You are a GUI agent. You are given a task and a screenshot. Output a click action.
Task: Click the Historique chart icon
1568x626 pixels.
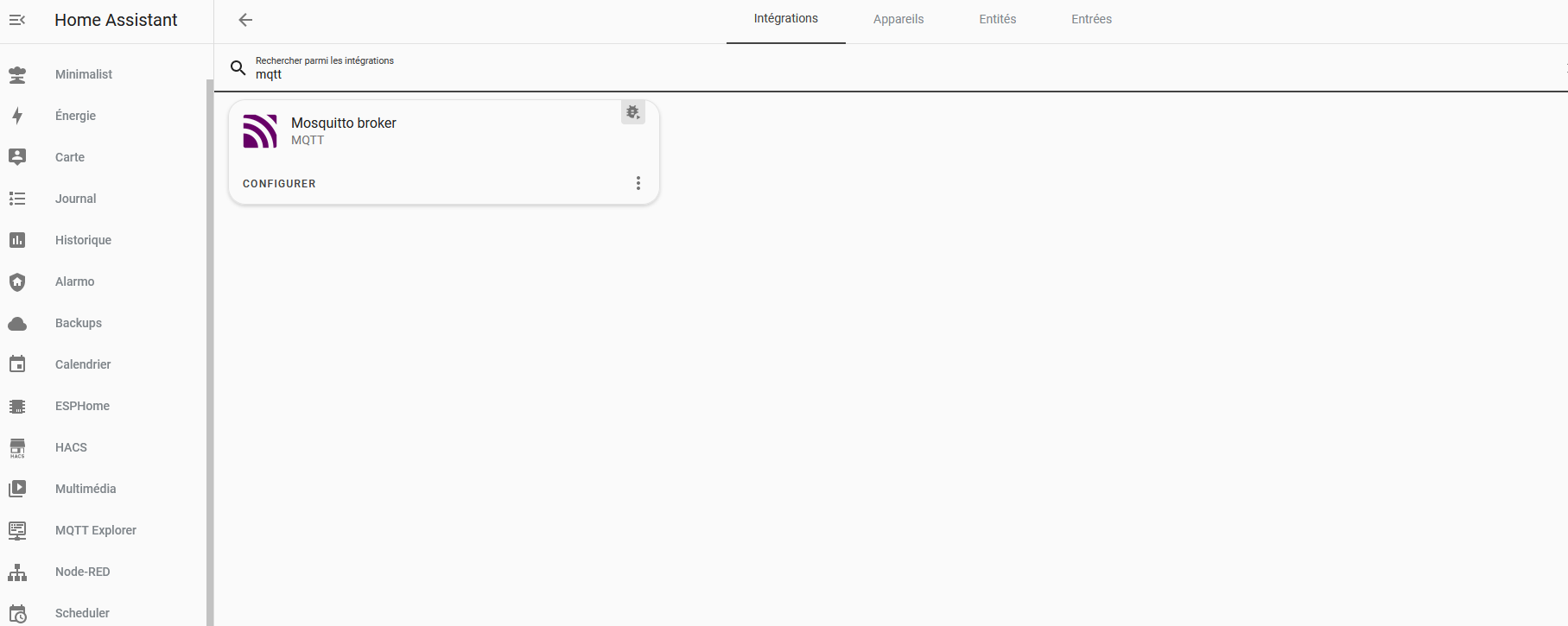click(17, 240)
